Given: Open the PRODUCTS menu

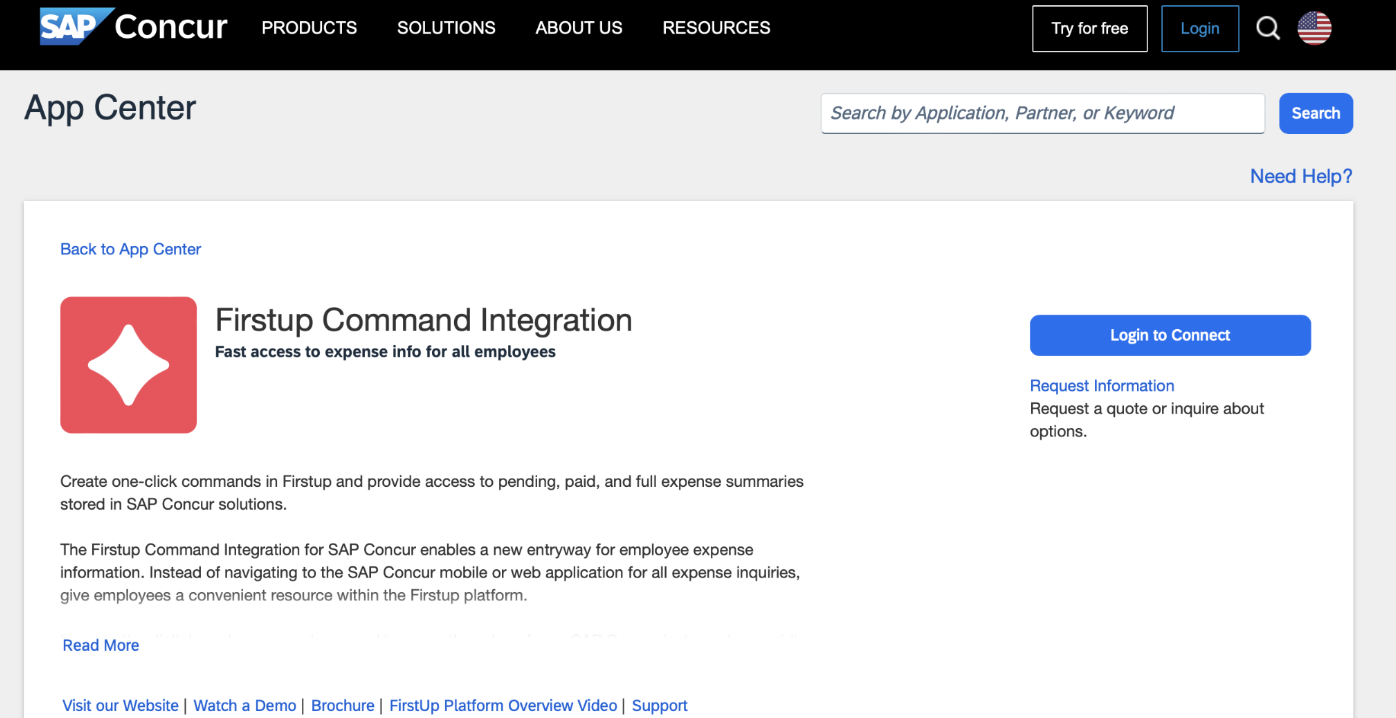Looking at the screenshot, I should point(309,28).
